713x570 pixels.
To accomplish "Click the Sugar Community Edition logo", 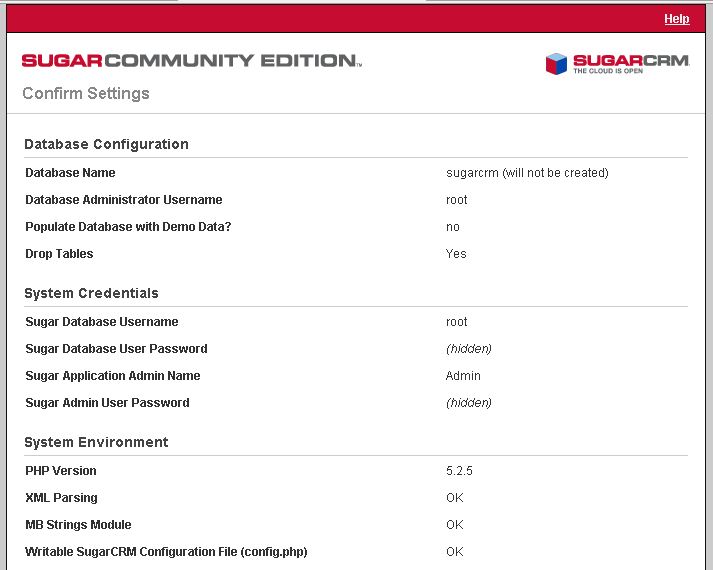I will pyautogui.click(x=191, y=60).
